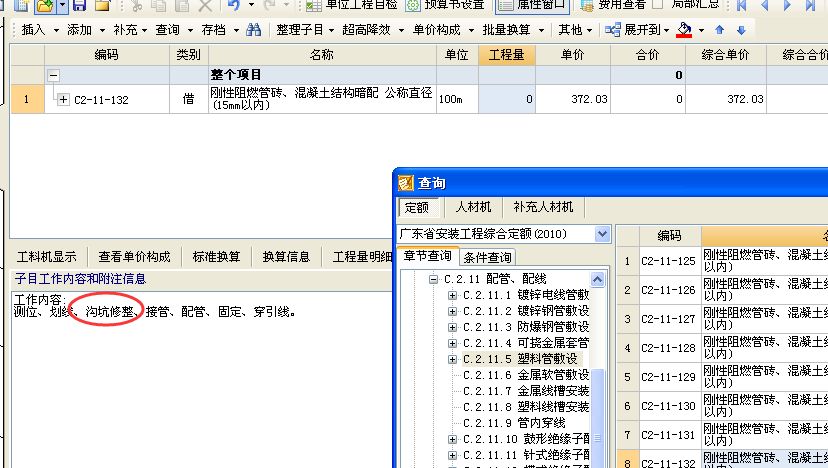This screenshot has height=468, width=828.
Task: Switch to 换算信息 tab
Action: [286, 257]
